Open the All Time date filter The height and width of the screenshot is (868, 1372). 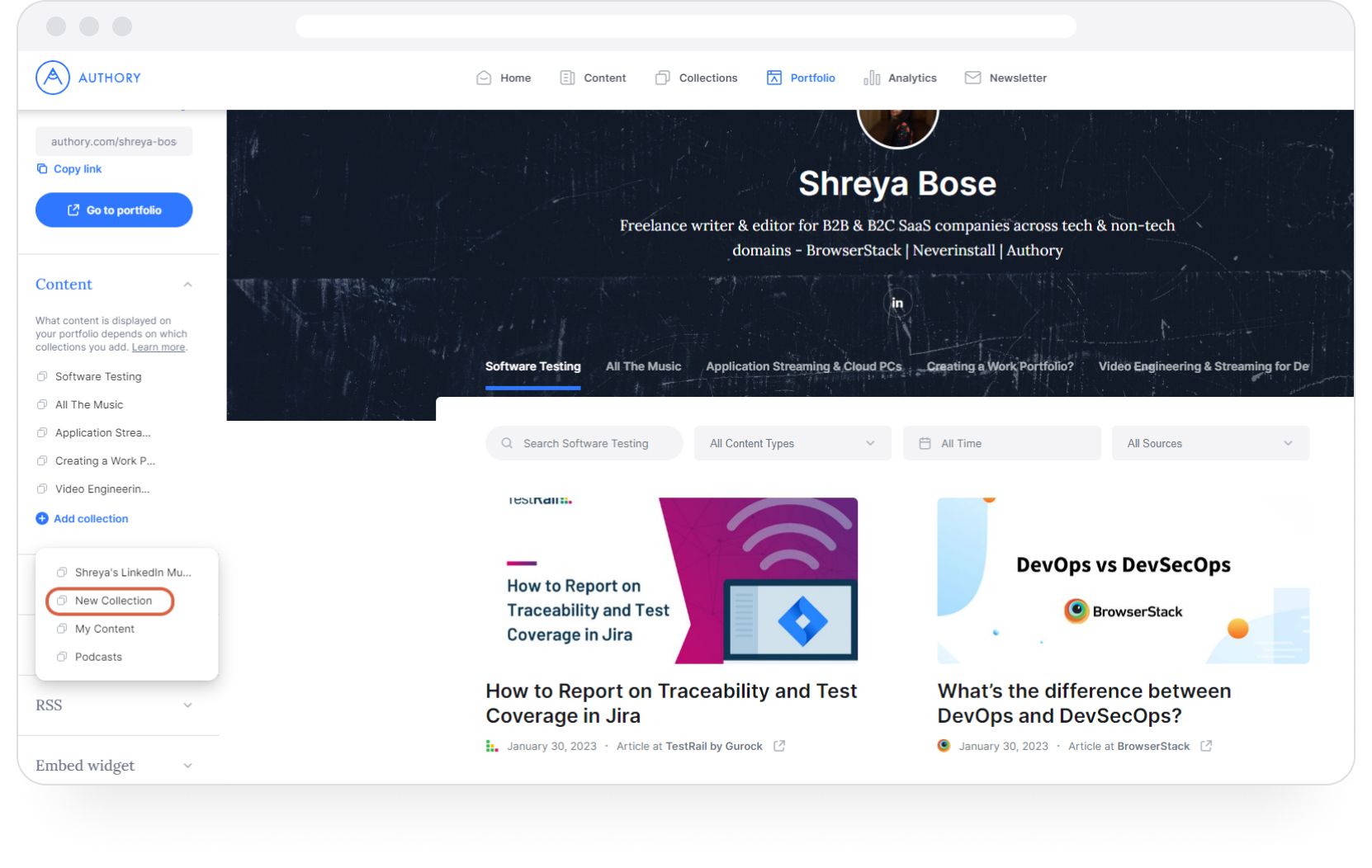pos(1001,443)
